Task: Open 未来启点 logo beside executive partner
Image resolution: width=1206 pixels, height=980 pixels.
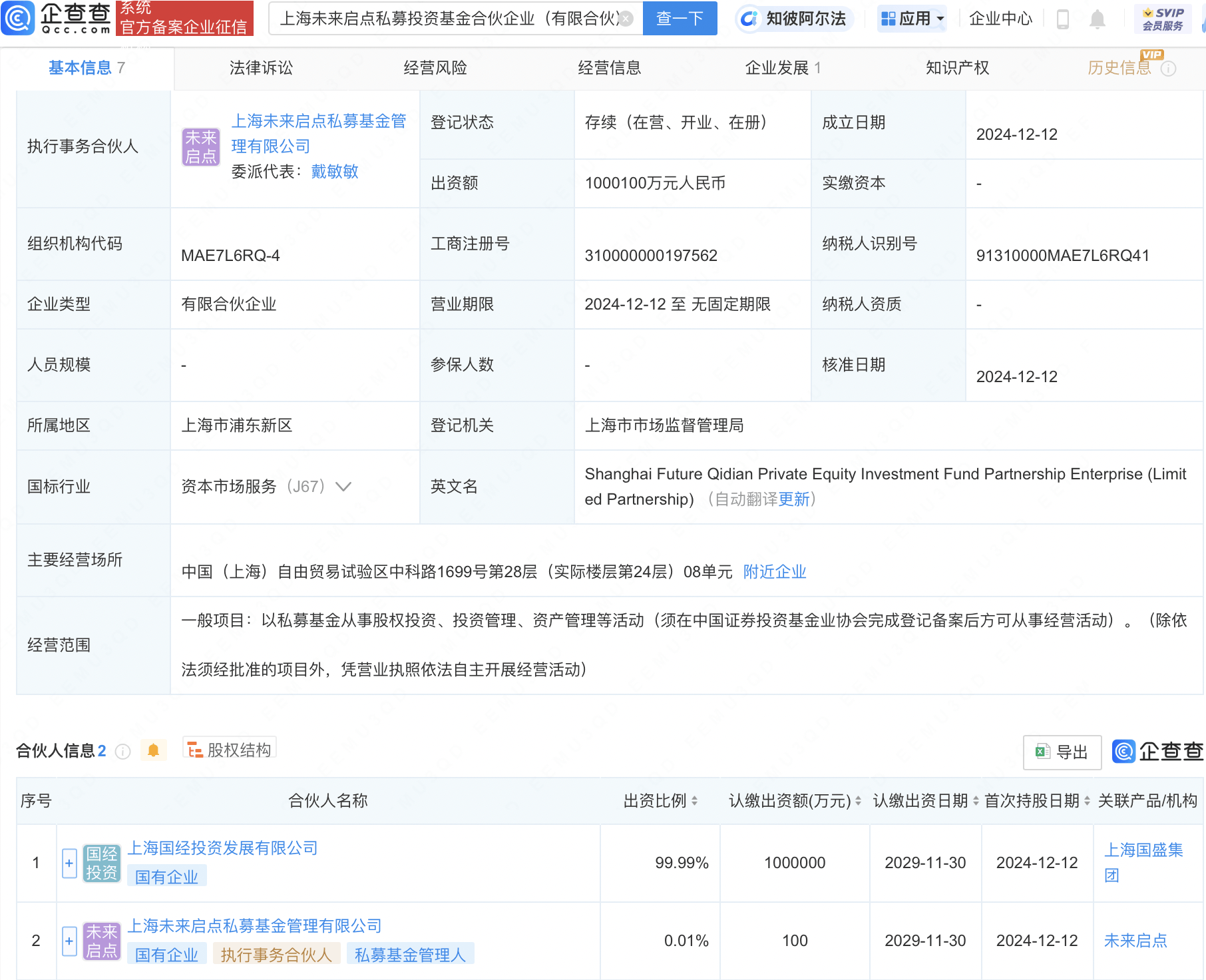Action: (201, 146)
